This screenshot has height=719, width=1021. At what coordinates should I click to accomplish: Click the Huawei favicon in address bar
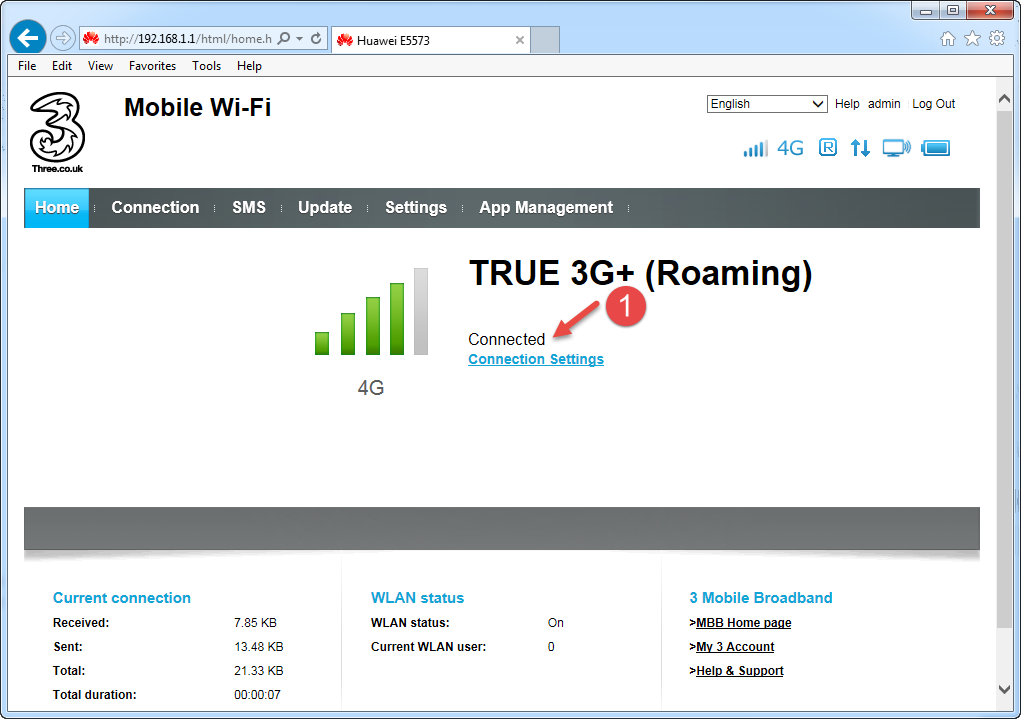91,38
